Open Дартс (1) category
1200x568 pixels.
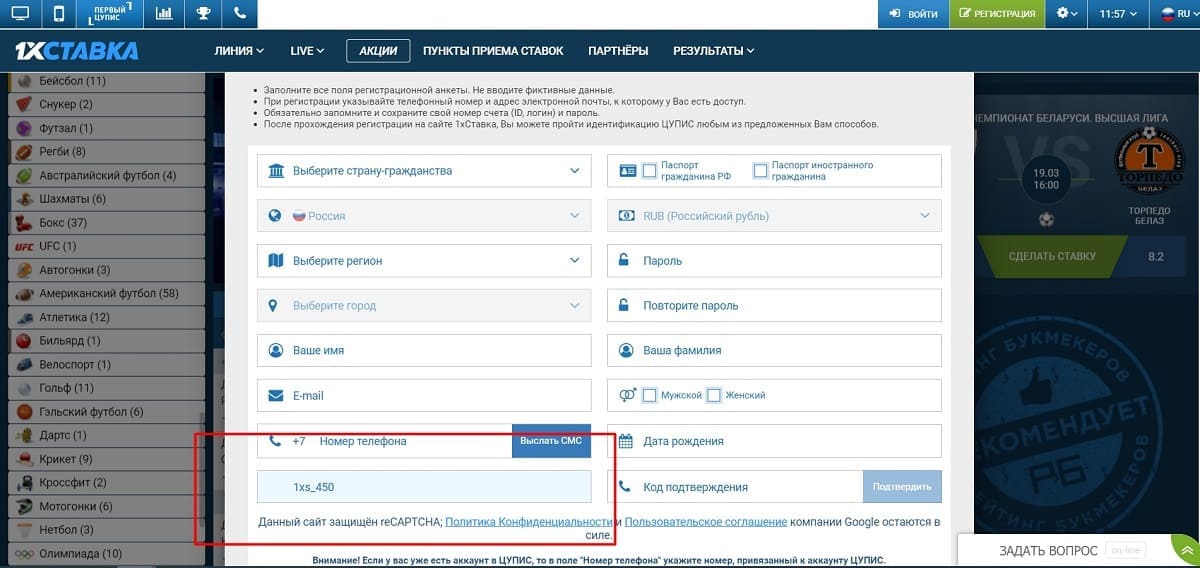pyautogui.click(x=104, y=435)
